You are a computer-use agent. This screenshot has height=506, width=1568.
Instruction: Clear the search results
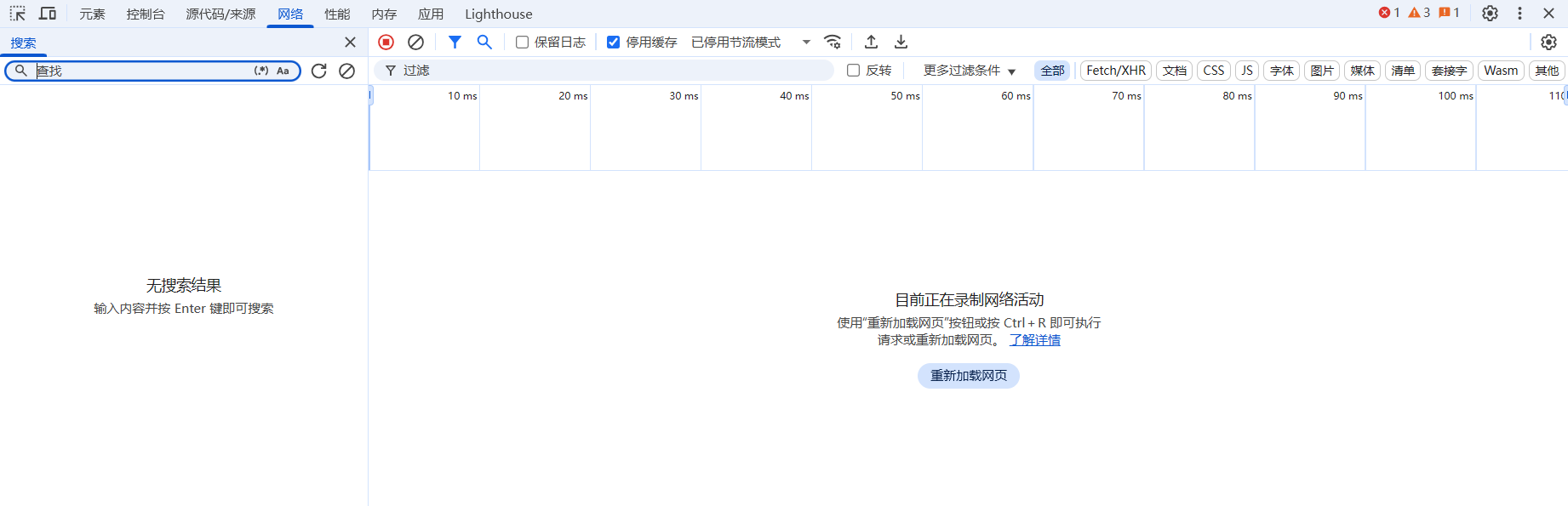click(x=346, y=71)
